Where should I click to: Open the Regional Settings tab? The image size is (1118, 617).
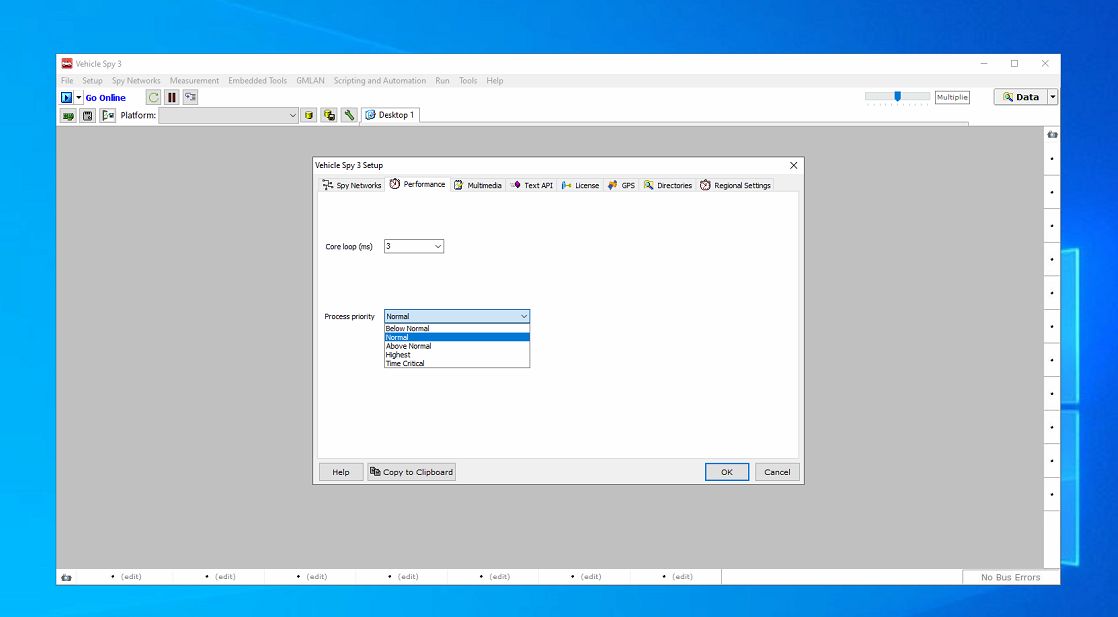(x=735, y=185)
